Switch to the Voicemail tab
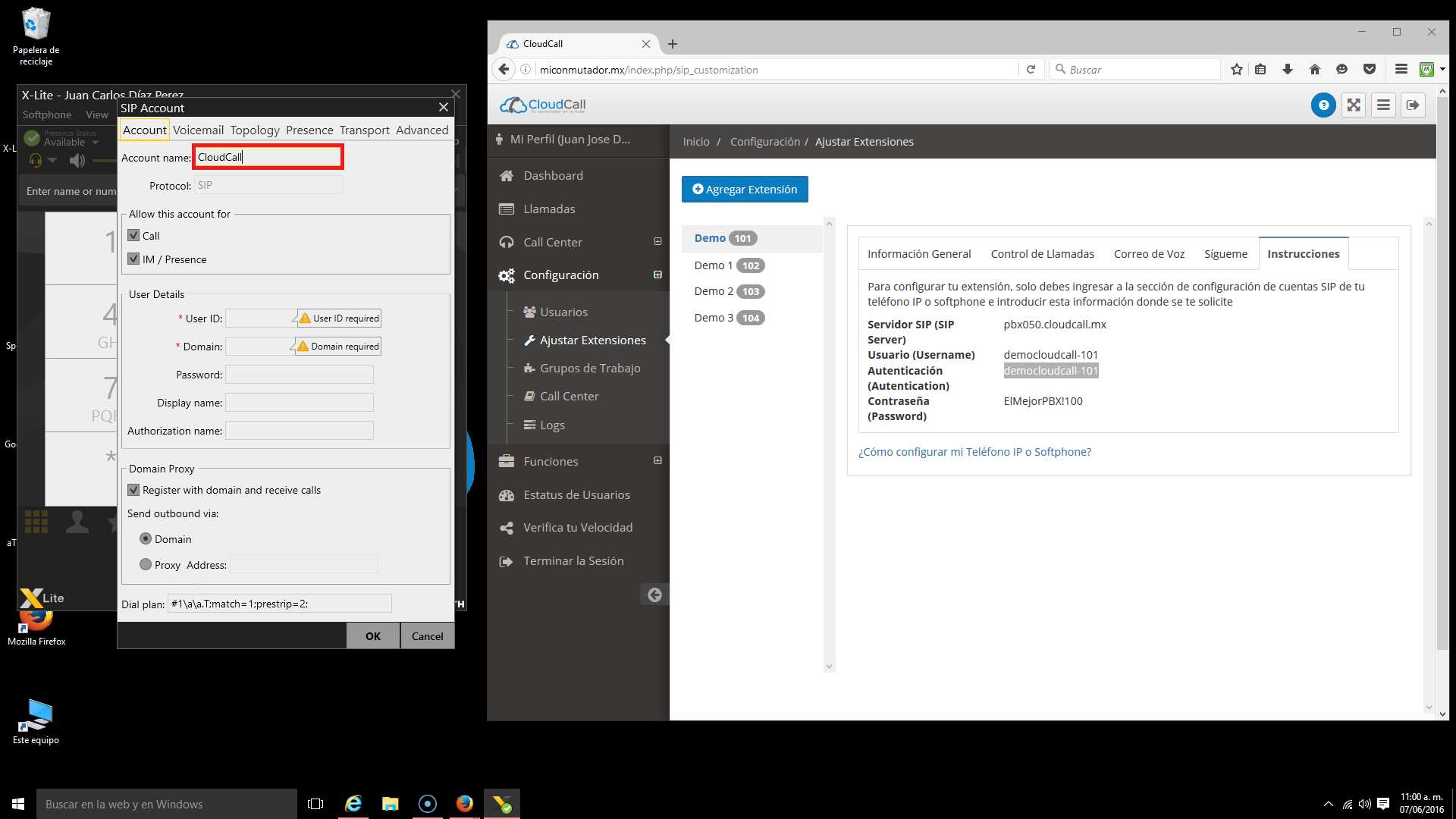1456x819 pixels. coord(198,130)
